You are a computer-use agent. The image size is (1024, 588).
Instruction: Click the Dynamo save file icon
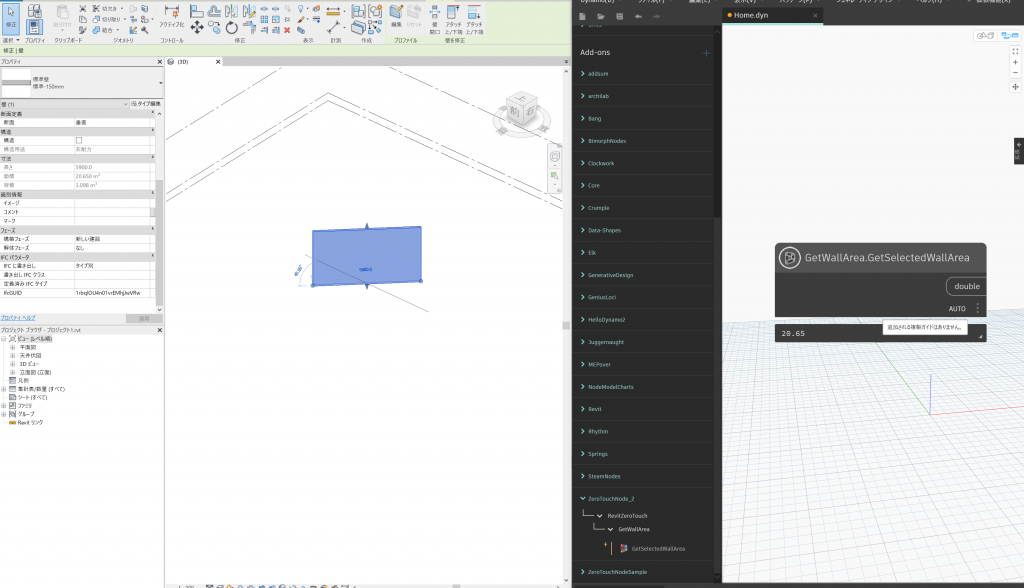tap(620, 17)
